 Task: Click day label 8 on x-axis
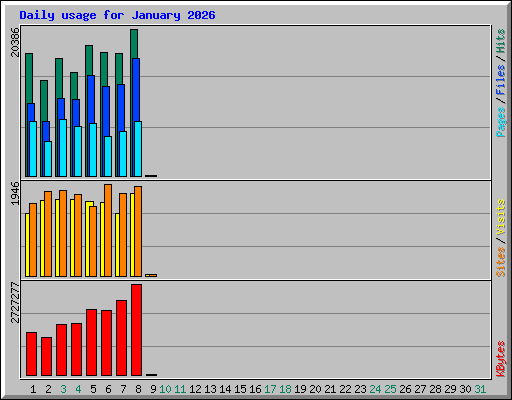(138, 389)
